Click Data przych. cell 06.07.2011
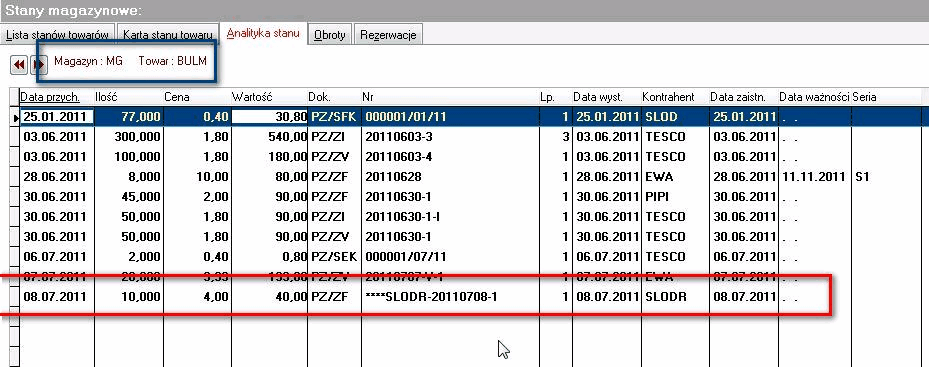This screenshot has height=367, width=929. tap(56, 257)
